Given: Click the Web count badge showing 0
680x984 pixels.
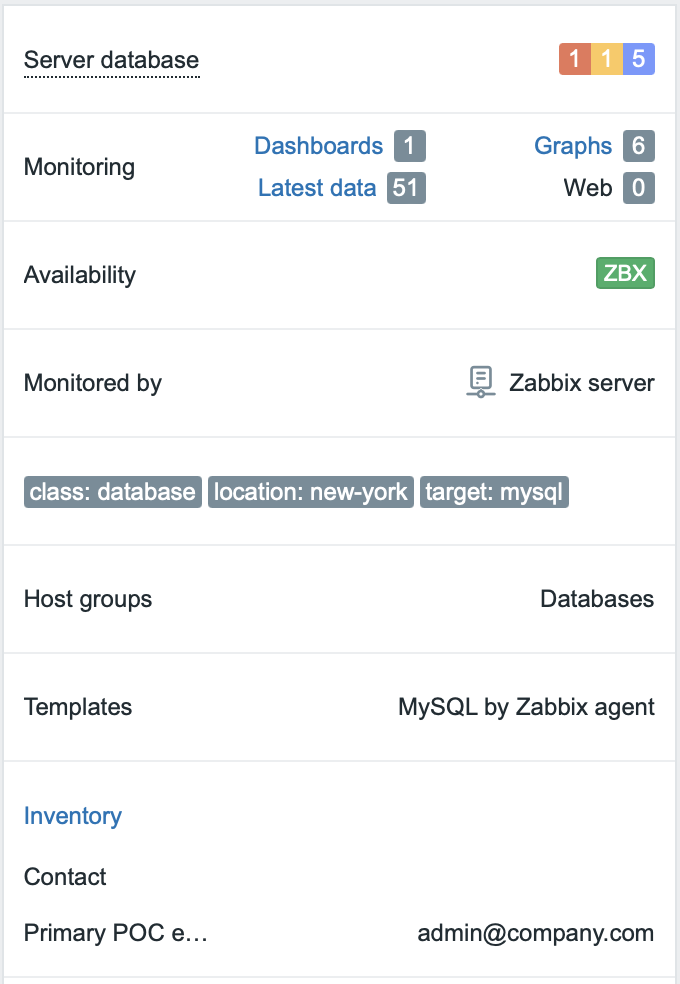Looking at the screenshot, I should click(x=639, y=188).
